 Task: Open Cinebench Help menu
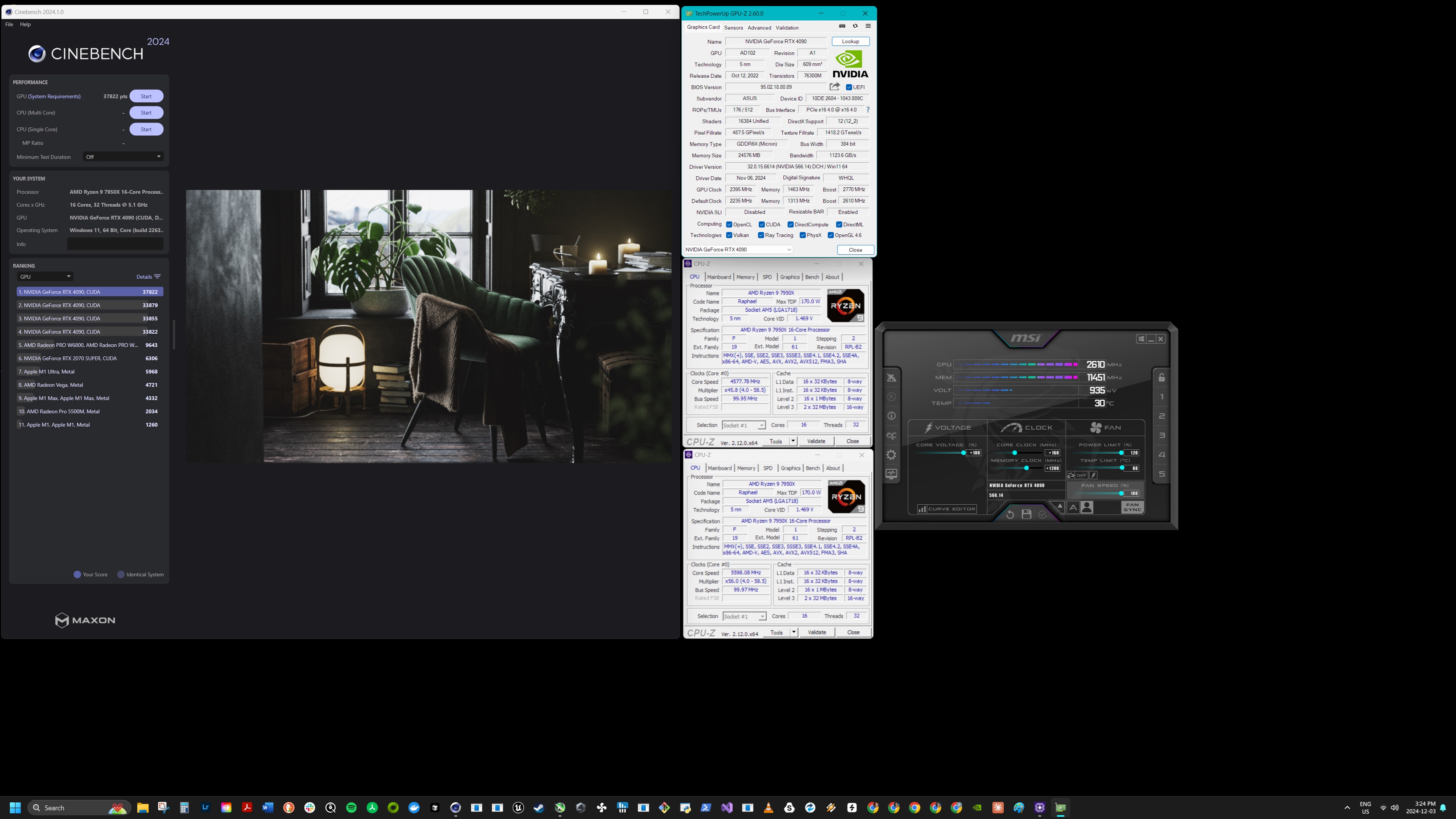pyautogui.click(x=25, y=24)
